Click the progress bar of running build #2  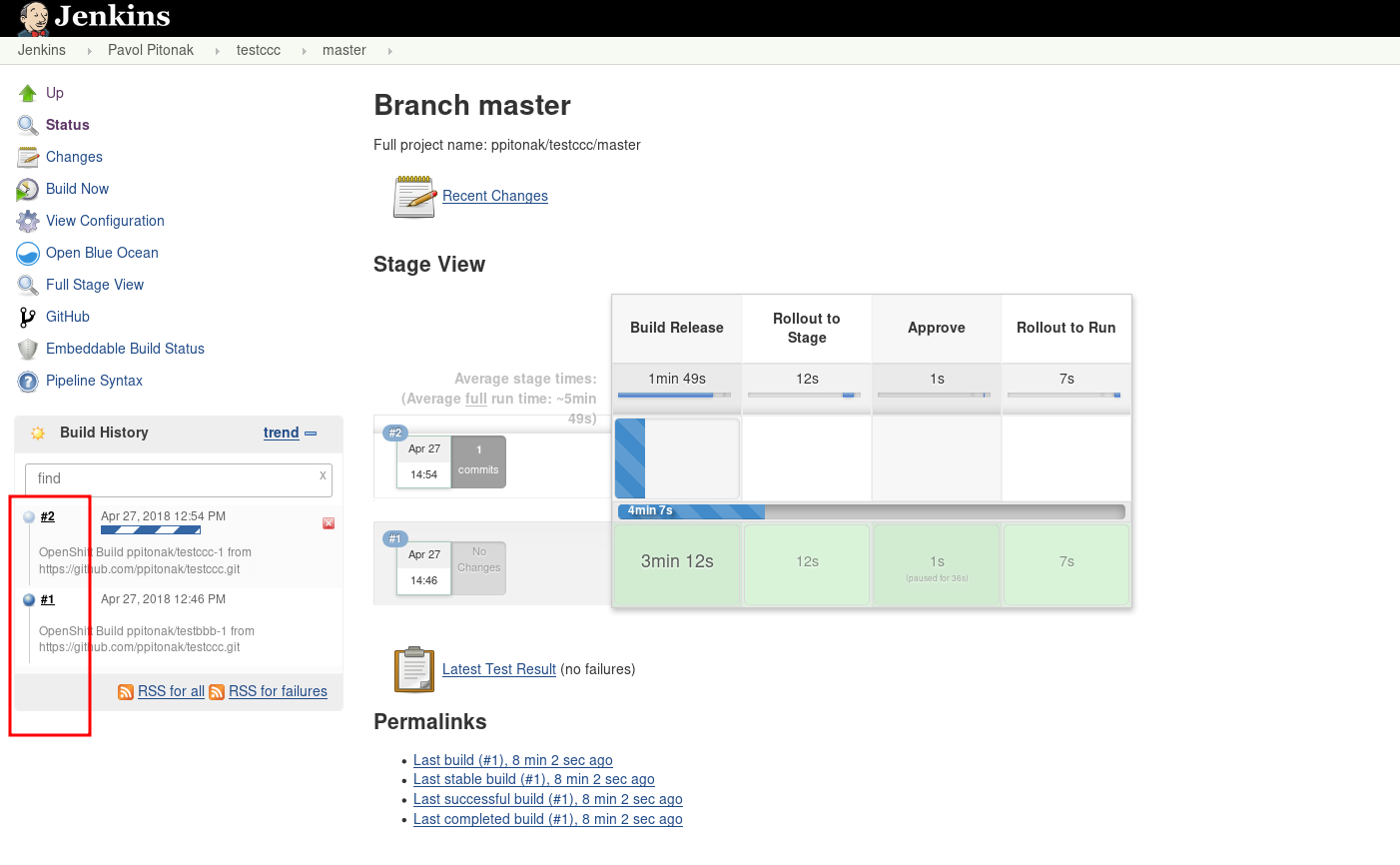[150, 530]
